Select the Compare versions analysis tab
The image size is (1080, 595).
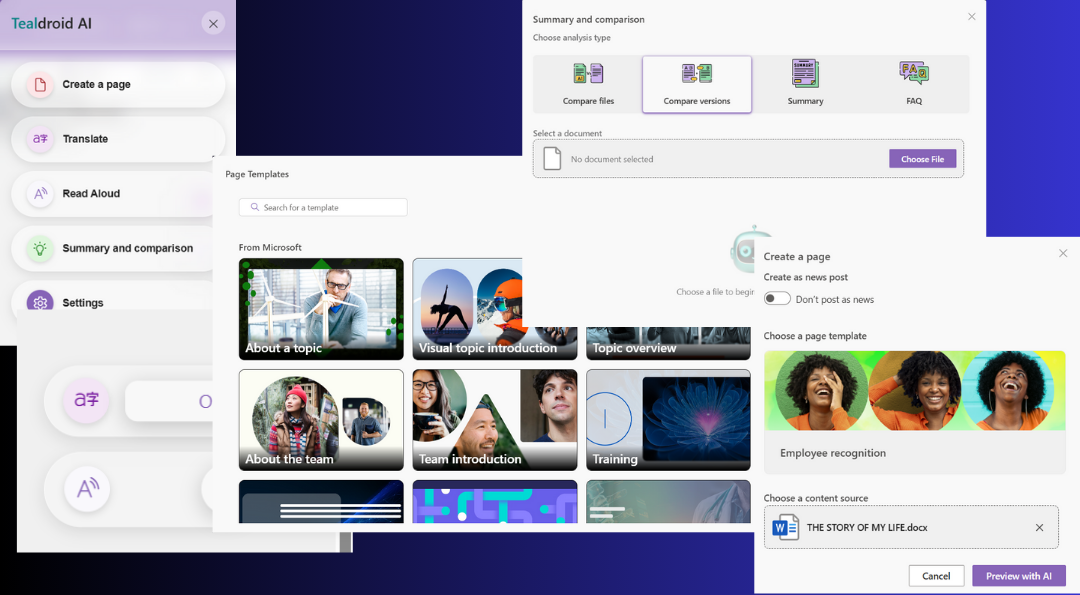[697, 85]
